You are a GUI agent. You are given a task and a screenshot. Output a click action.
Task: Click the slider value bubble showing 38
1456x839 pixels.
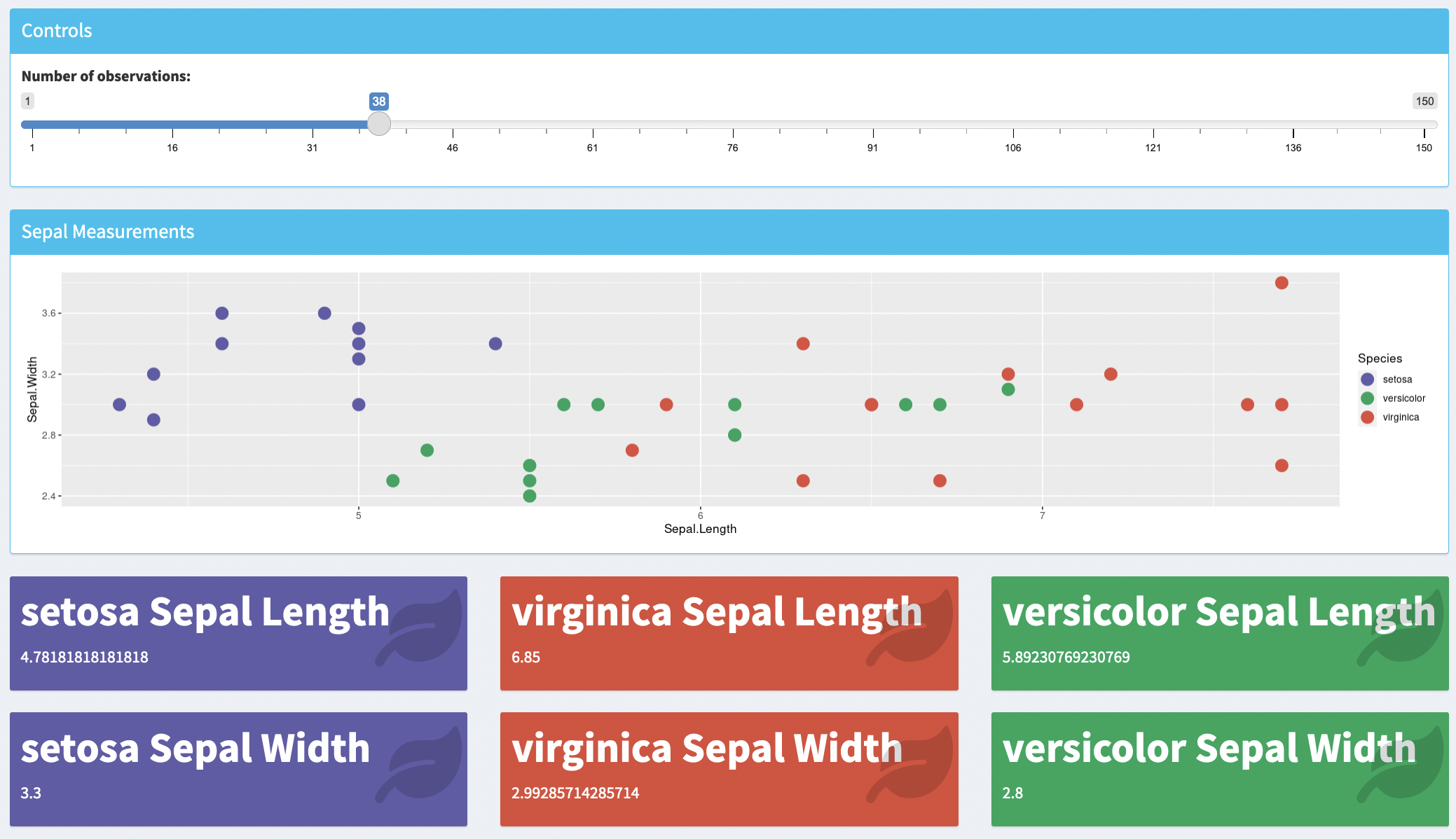(379, 101)
